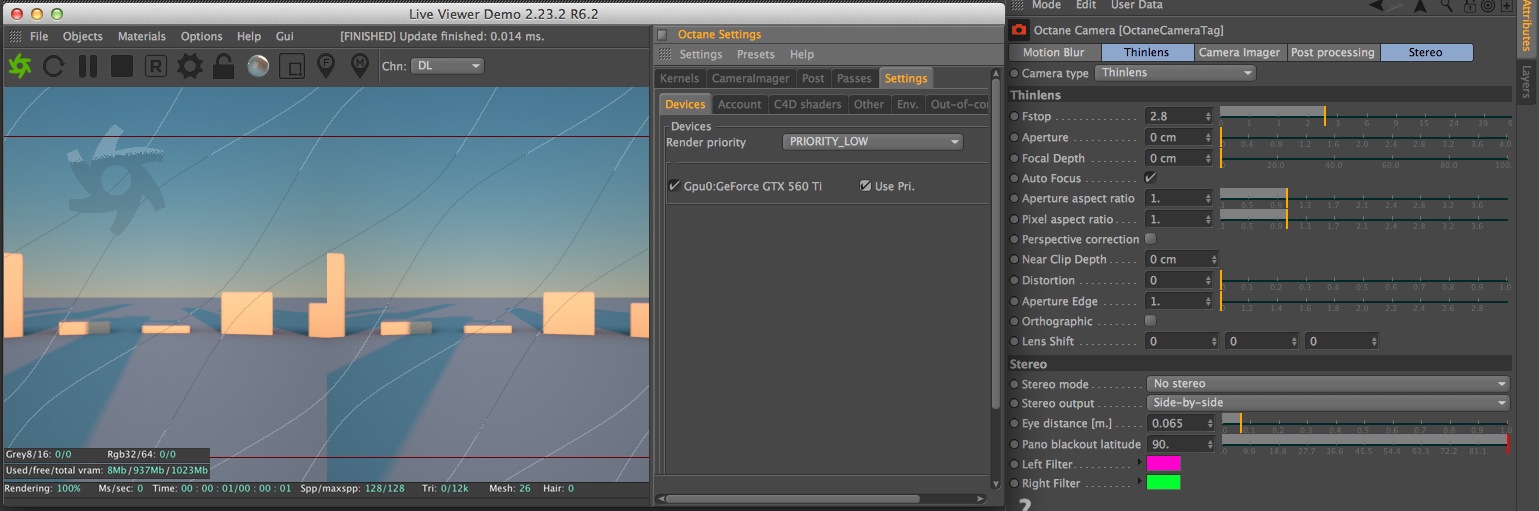This screenshot has height=511, width=1539.
Task: Switch to the CameraImager settings tab
Action: coord(751,78)
